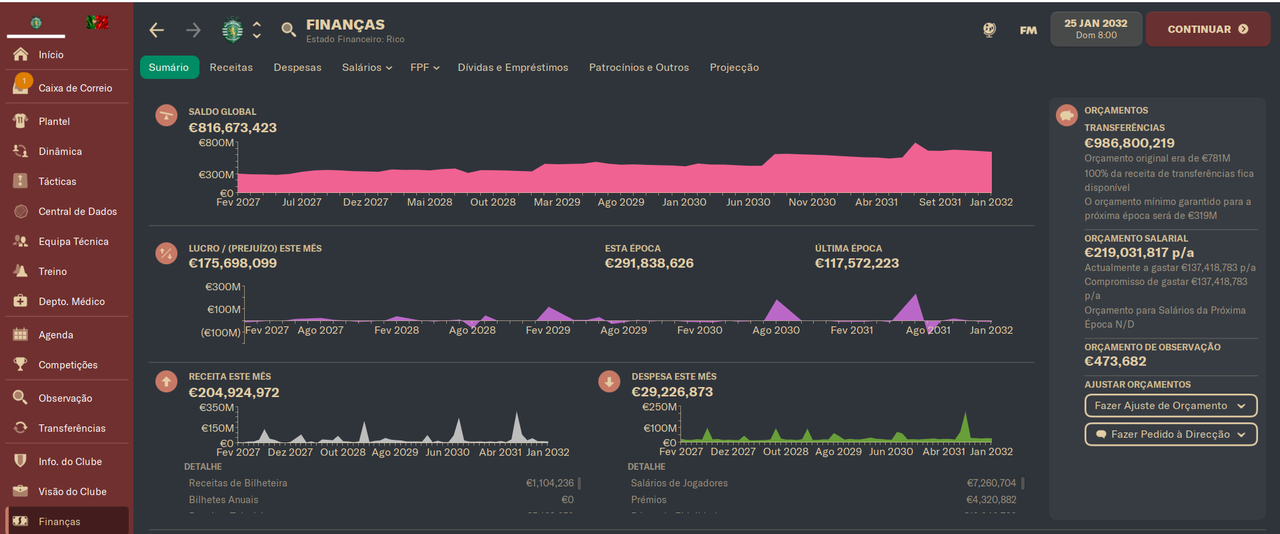Select the Sumário tab

tap(169, 67)
